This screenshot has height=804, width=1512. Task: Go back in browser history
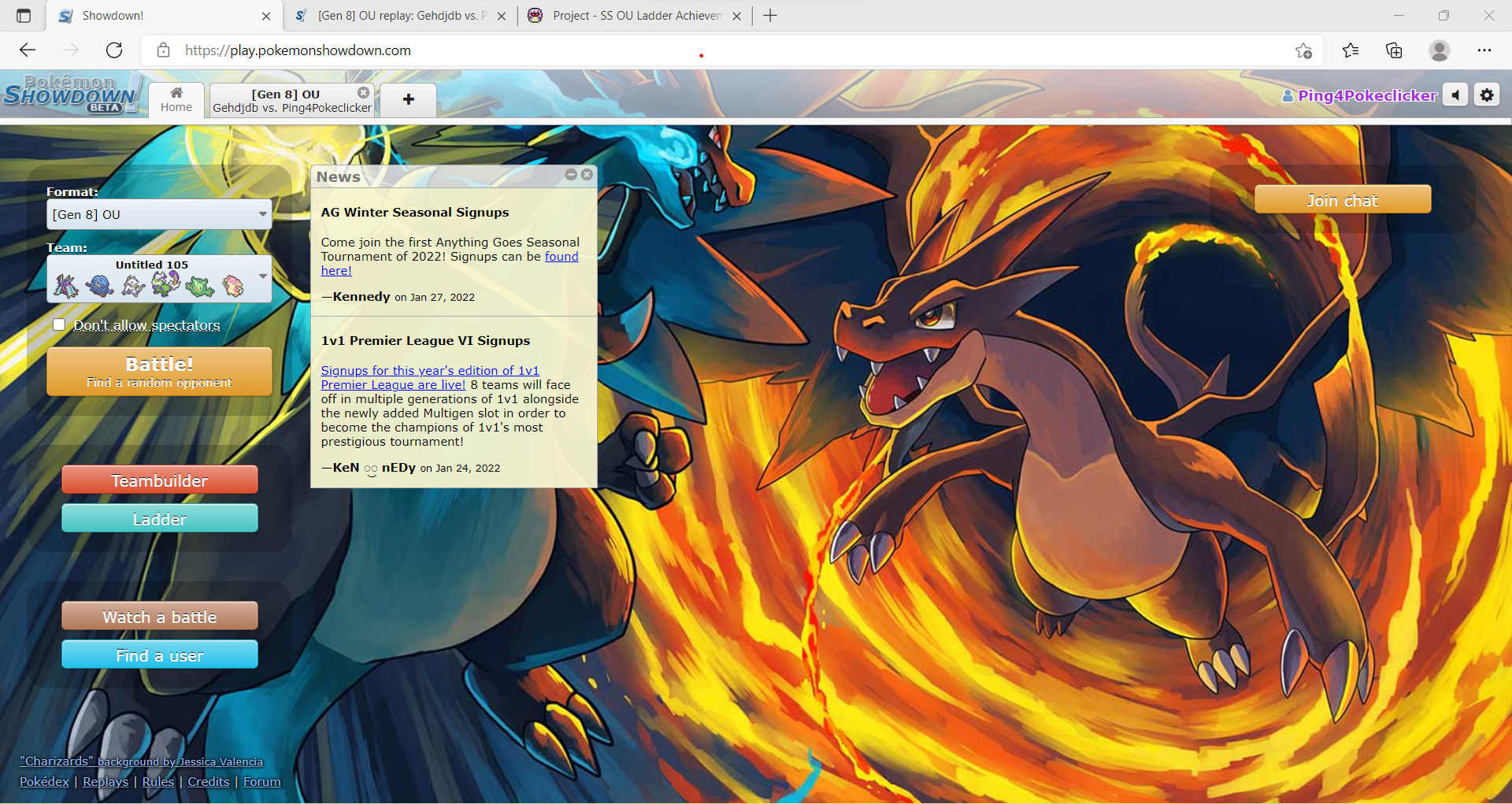28,50
